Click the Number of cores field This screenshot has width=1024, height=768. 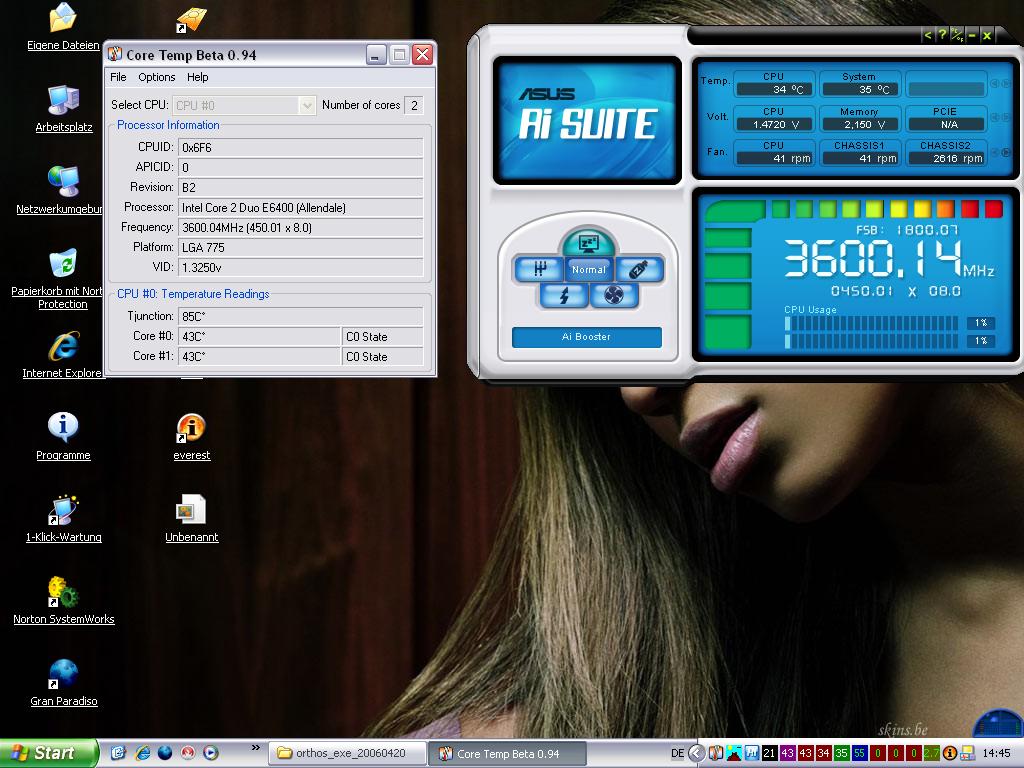pyautogui.click(x=413, y=105)
